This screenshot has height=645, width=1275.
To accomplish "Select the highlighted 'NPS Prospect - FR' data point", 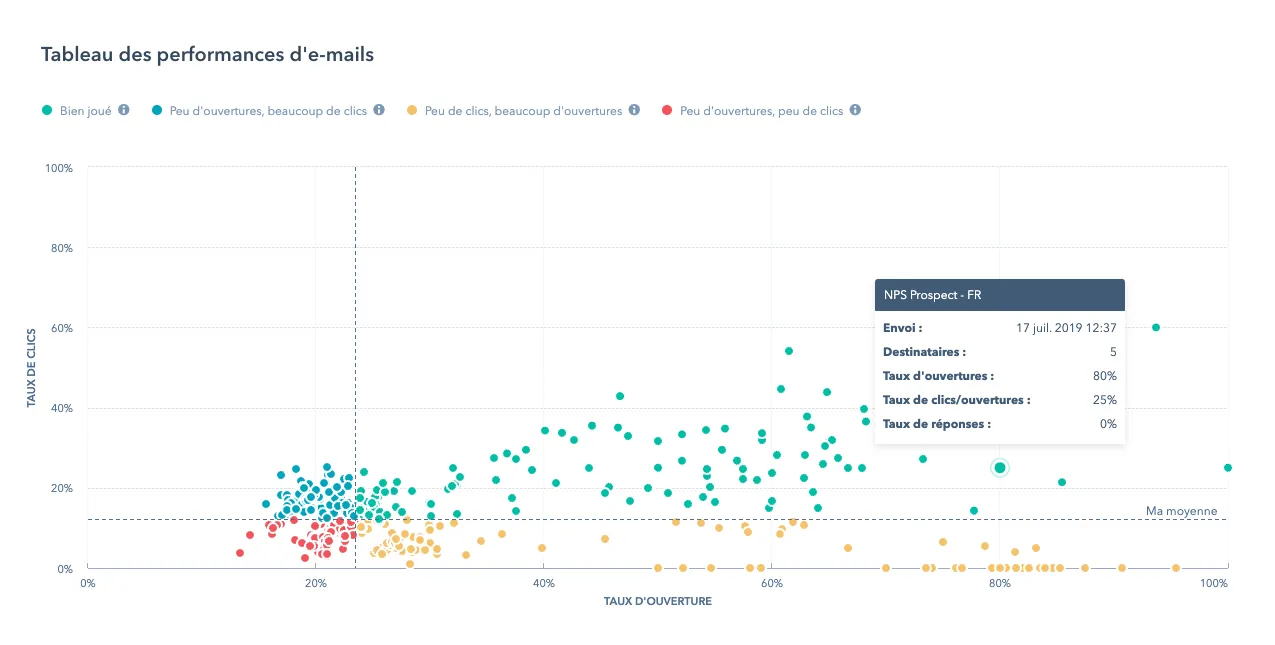I will (x=999, y=467).
